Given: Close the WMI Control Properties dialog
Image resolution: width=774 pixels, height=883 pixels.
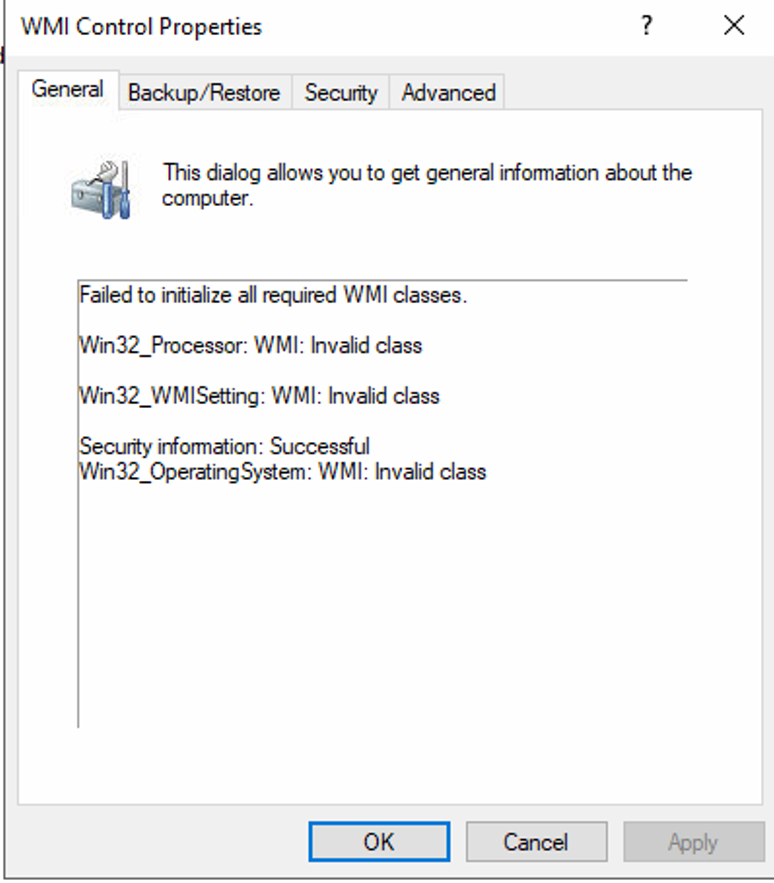Looking at the screenshot, I should point(733,26).
